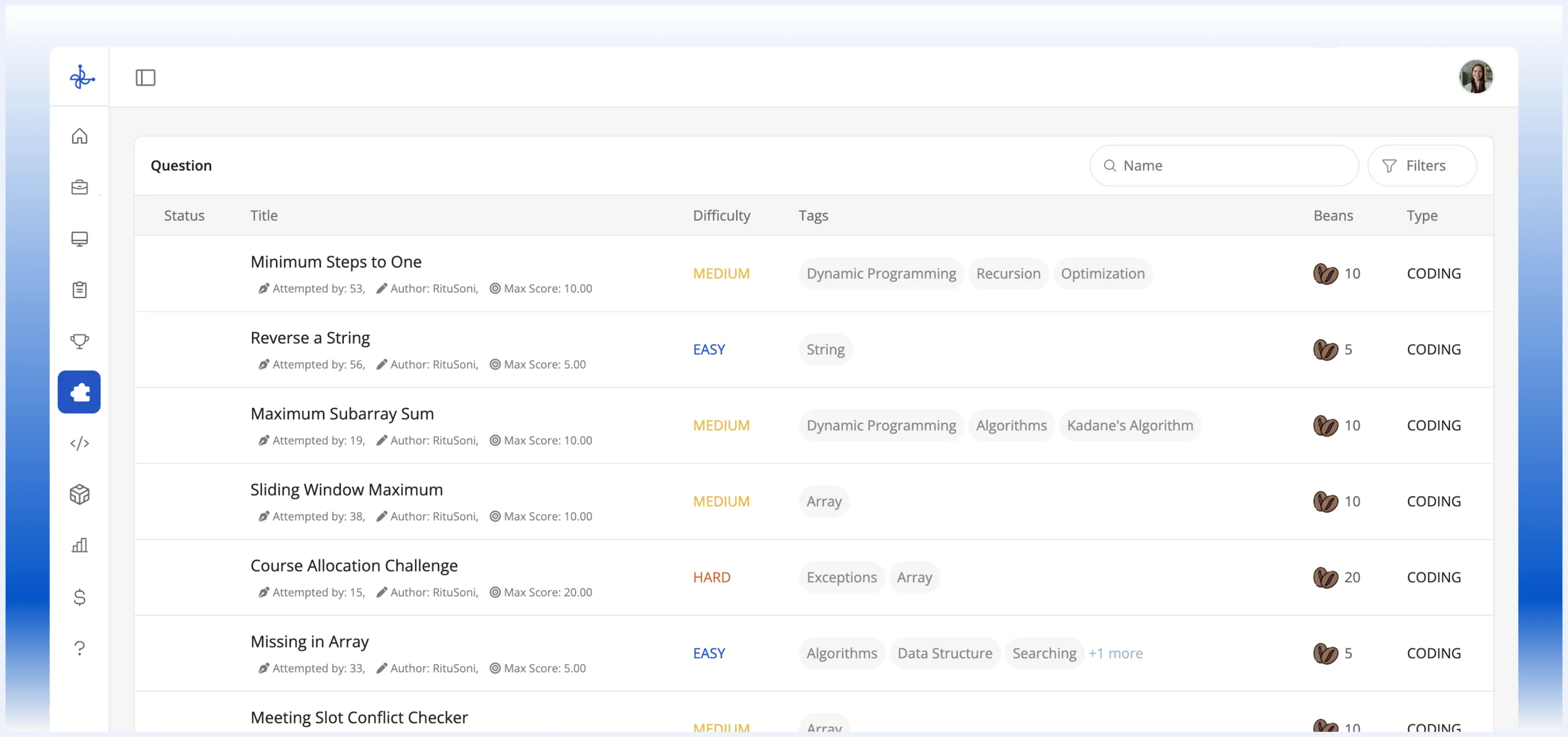Open the question mark help icon
1568x737 pixels.
80,648
